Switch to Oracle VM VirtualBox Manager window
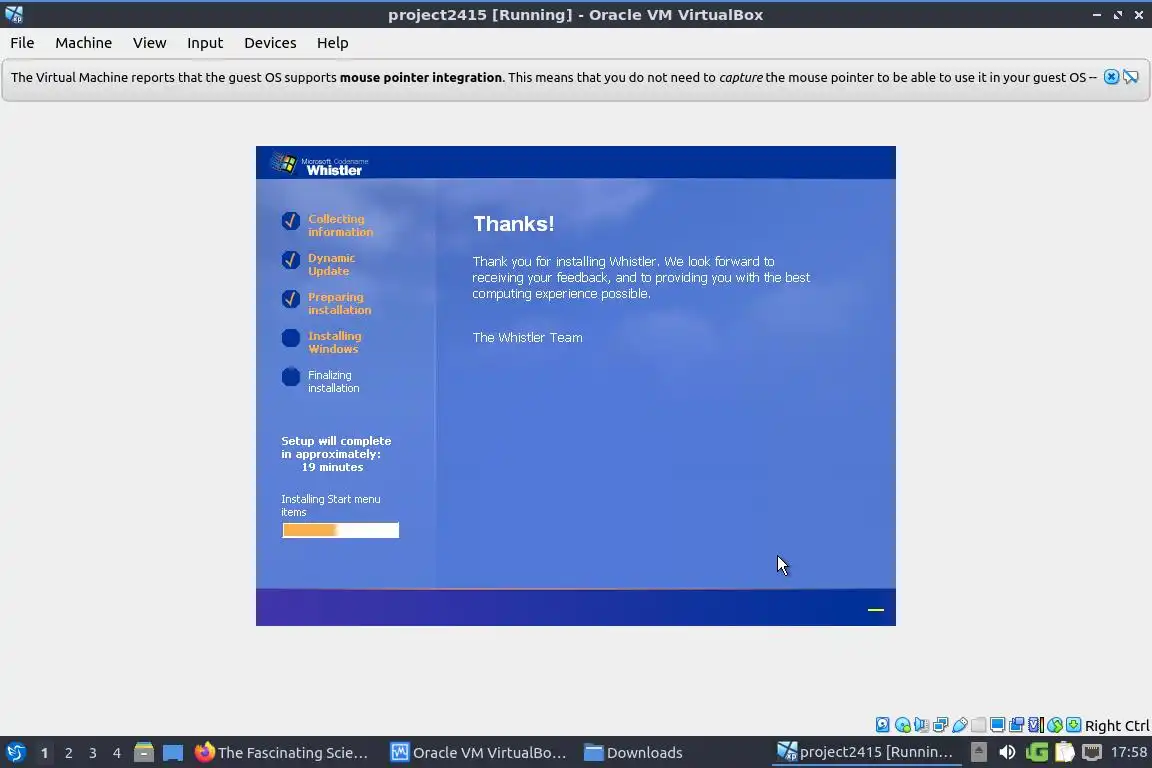 (478, 753)
